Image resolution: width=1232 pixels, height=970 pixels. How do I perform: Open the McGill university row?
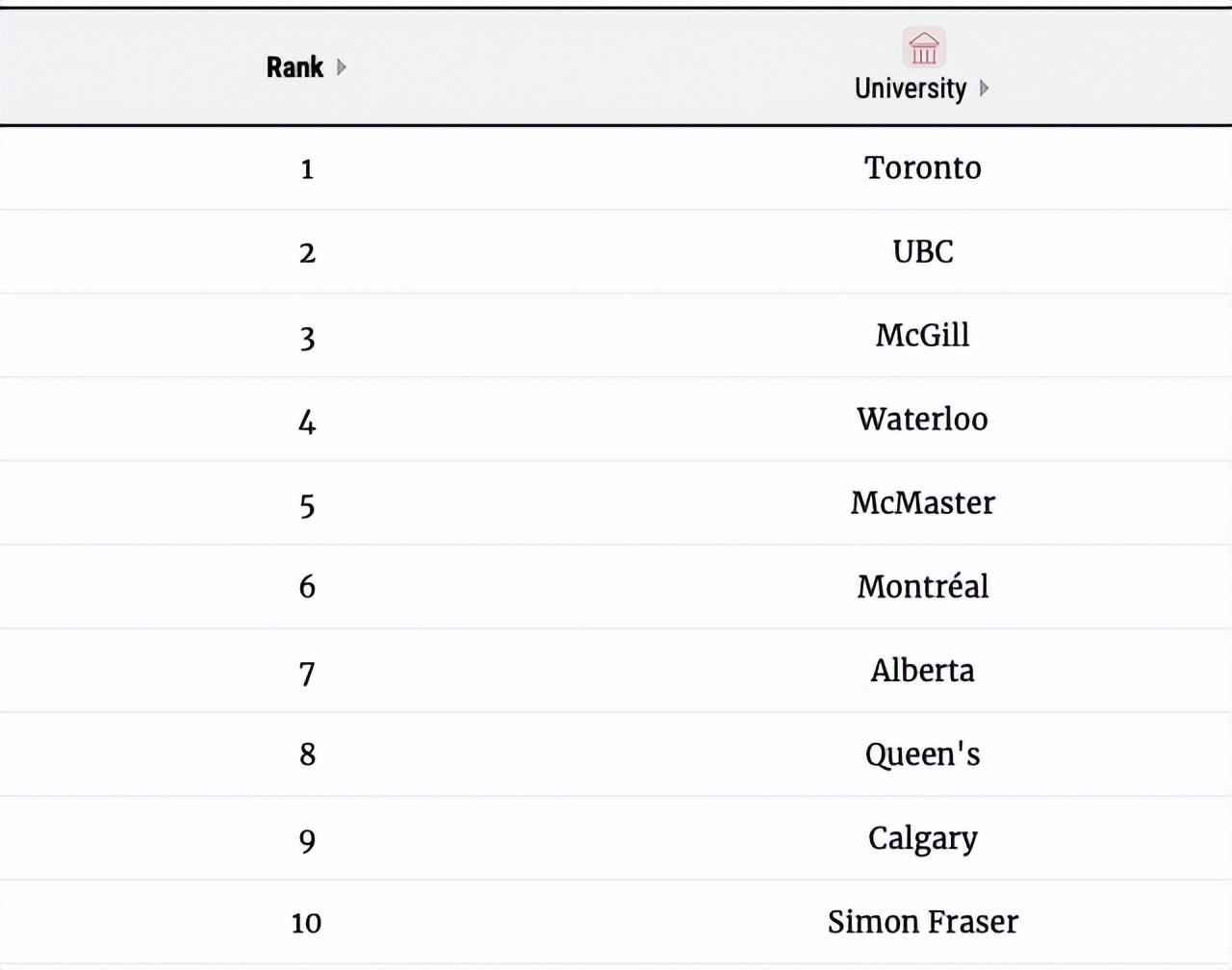tap(922, 336)
